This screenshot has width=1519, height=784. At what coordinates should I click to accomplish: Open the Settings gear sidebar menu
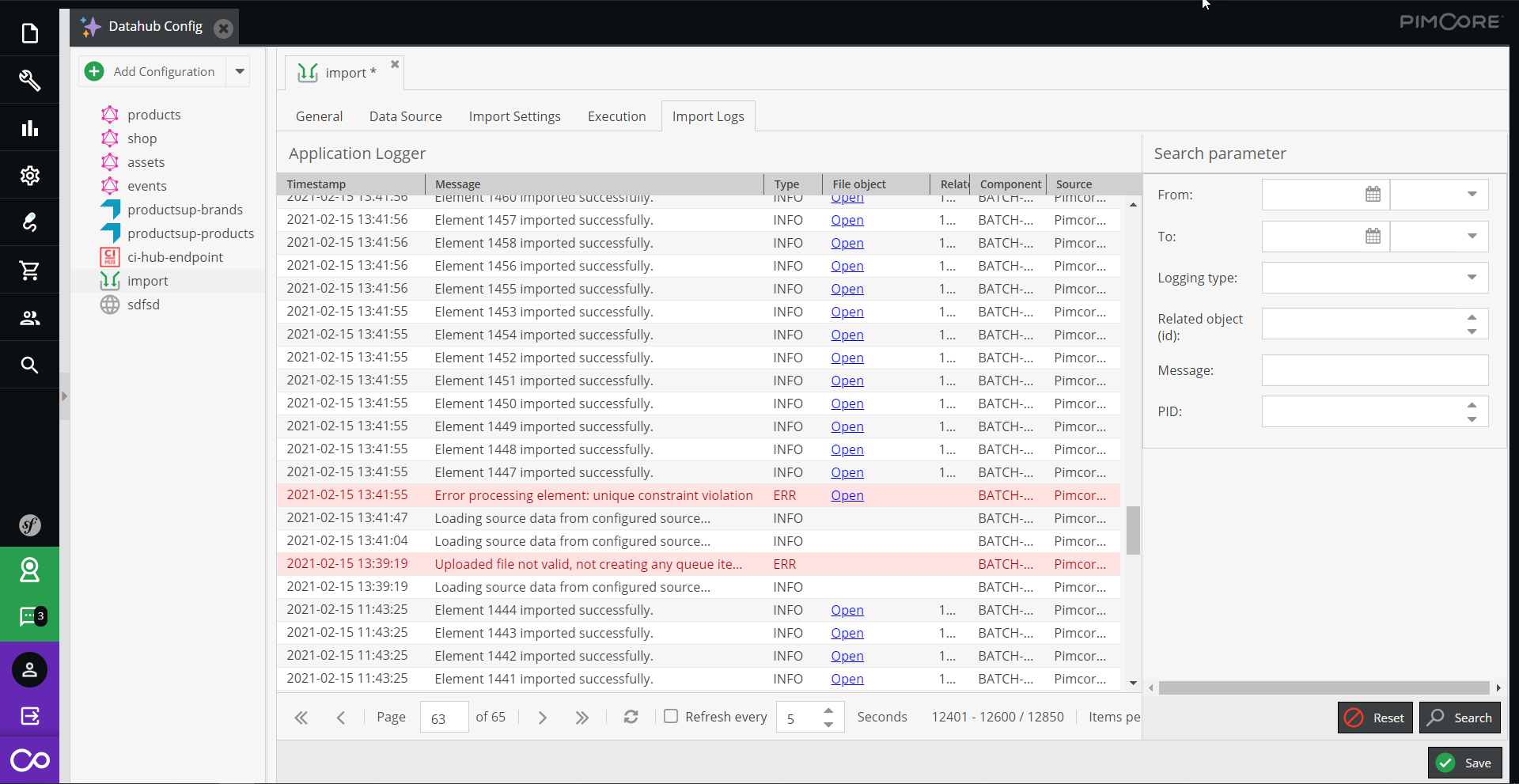click(x=29, y=176)
